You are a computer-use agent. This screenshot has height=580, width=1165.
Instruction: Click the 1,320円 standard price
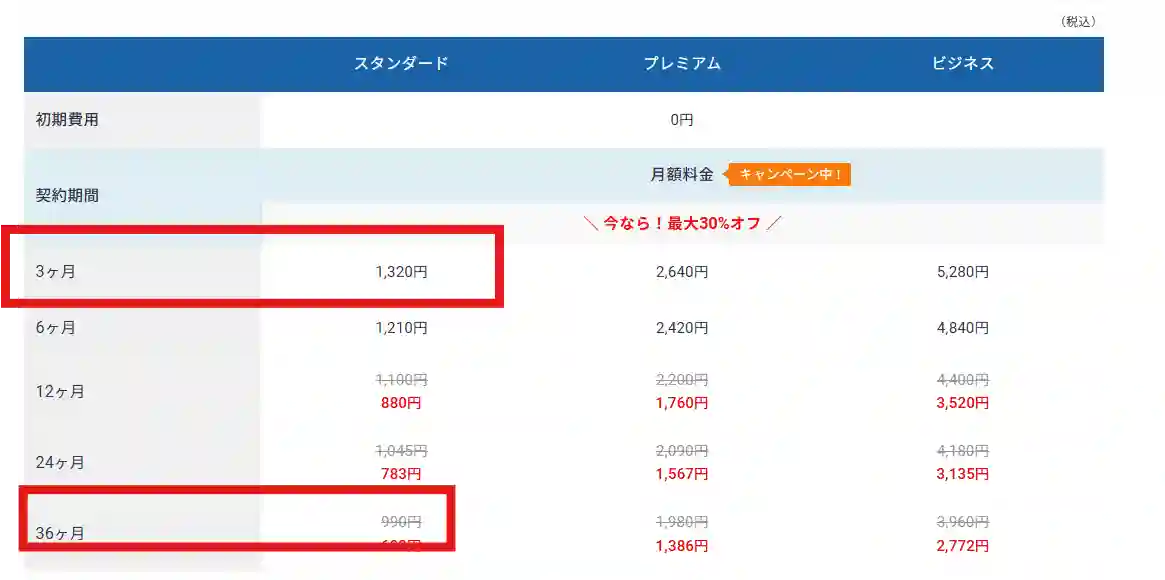point(401,272)
